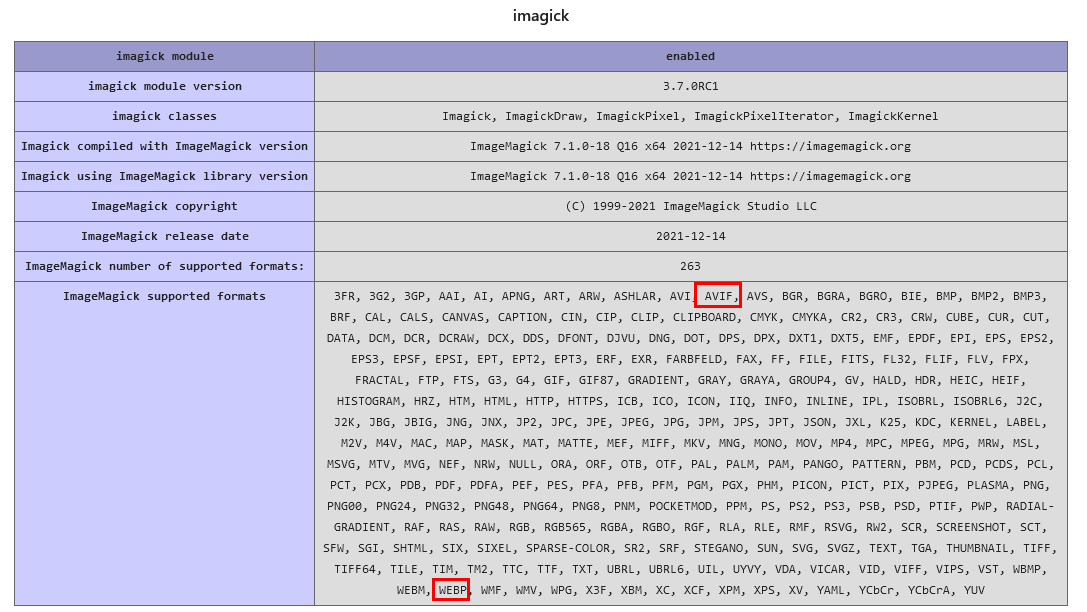Screen dimensions: 1087x612
Task: Click the "(C) 1999-2021 ImageMagick Studio LLC" value
Action: pos(690,206)
